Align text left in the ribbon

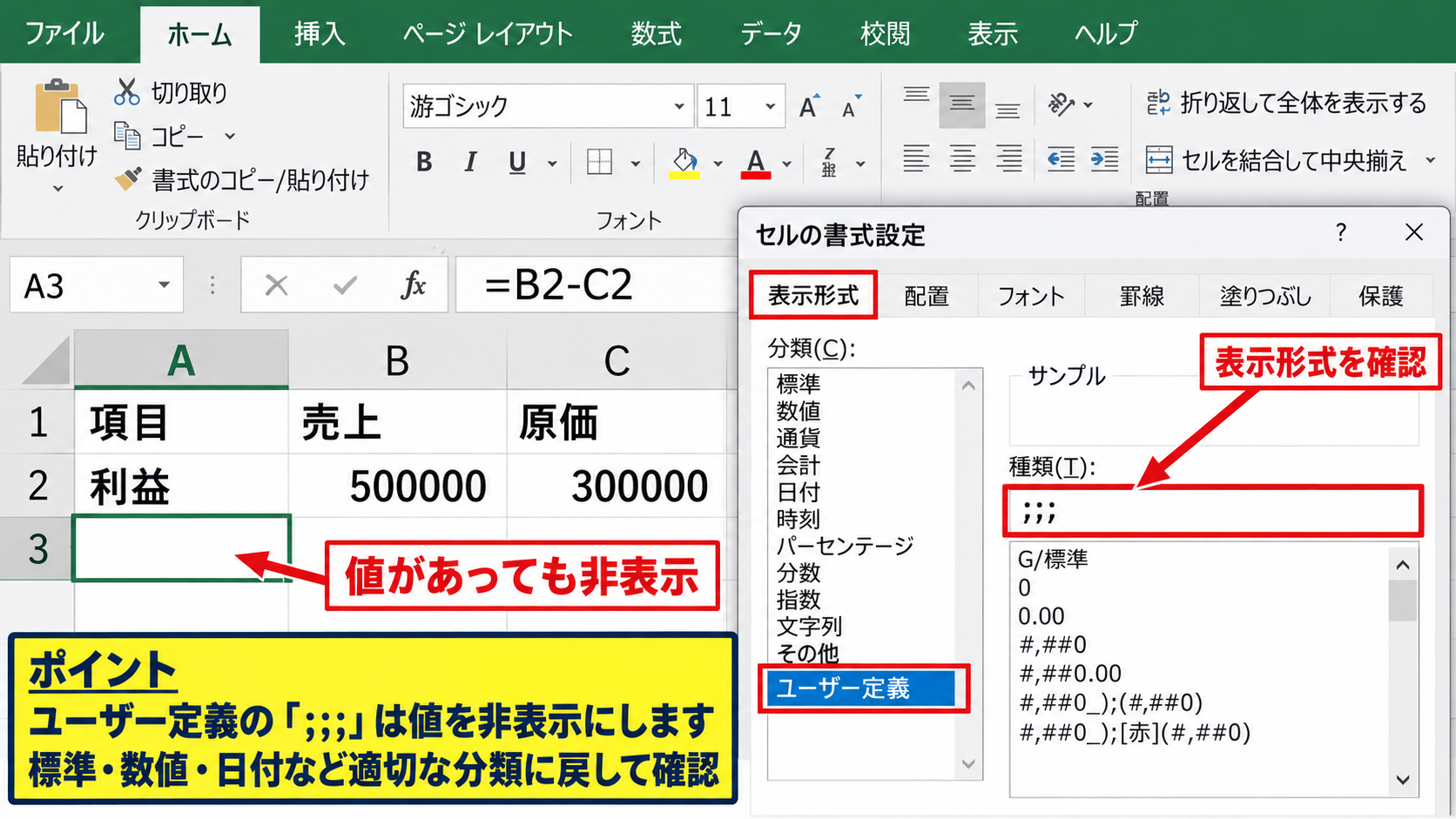tap(916, 158)
